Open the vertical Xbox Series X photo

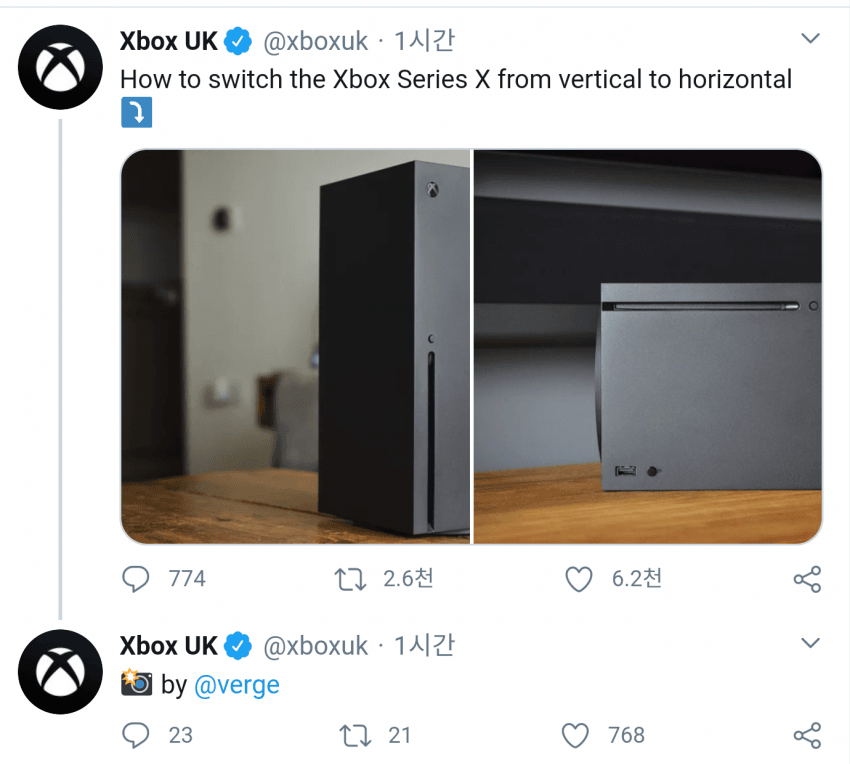coord(295,346)
